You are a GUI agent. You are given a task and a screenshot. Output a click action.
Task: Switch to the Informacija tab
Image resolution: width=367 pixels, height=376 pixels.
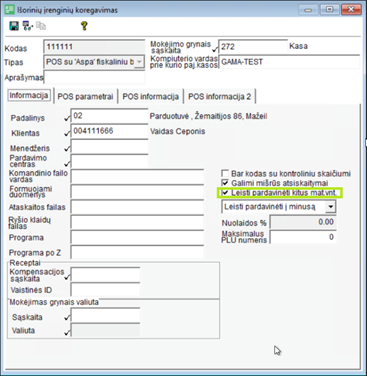(x=29, y=96)
